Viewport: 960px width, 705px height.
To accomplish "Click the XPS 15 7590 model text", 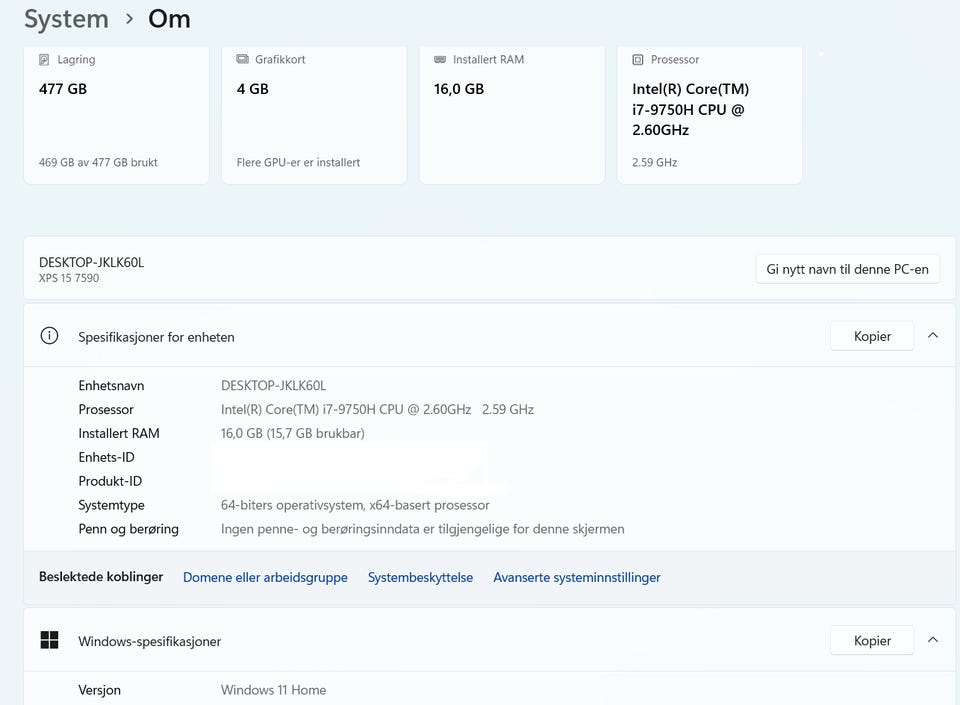I will [69, 278].
